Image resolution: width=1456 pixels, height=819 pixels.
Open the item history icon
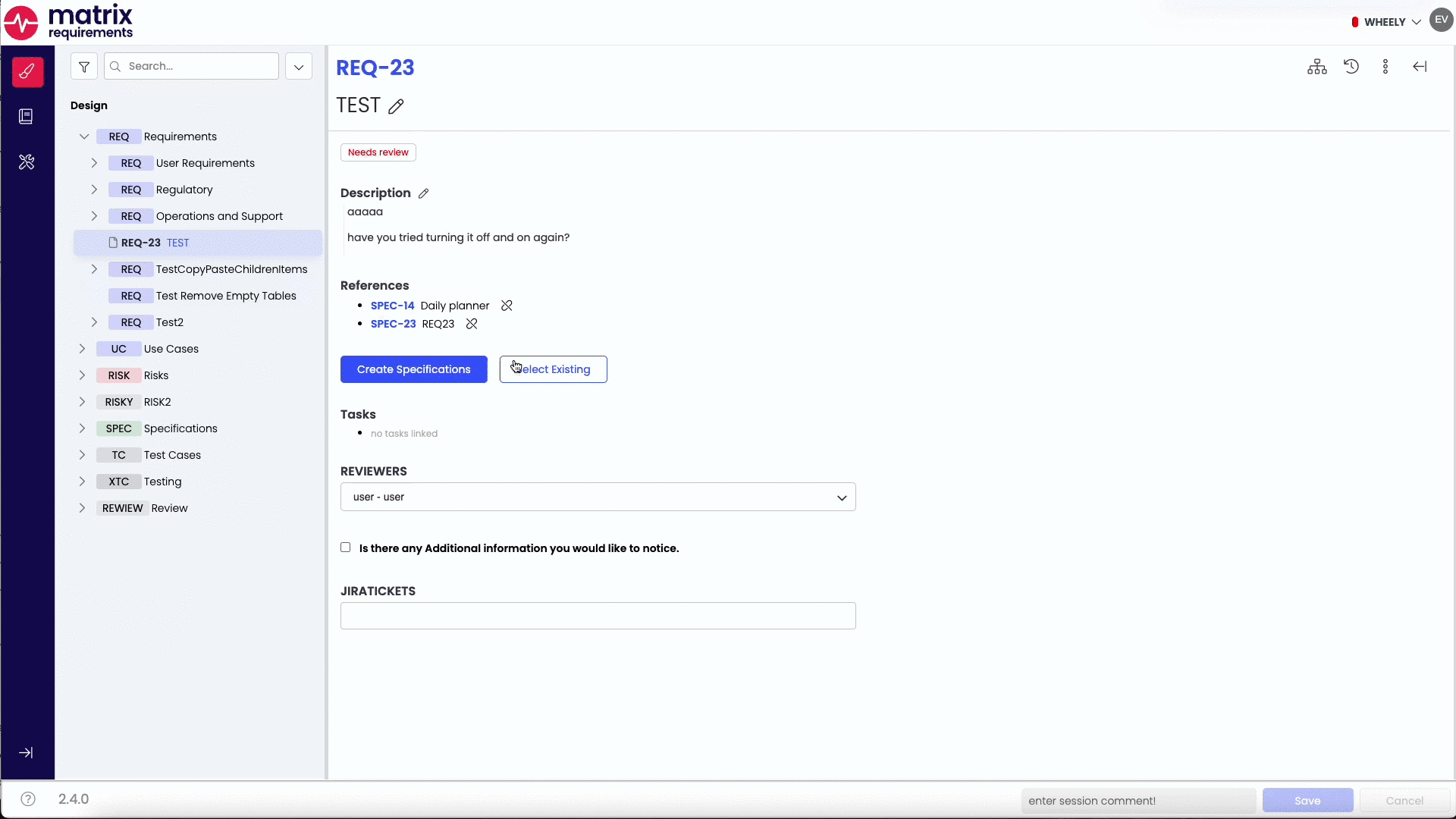(x=1351, y=67)
